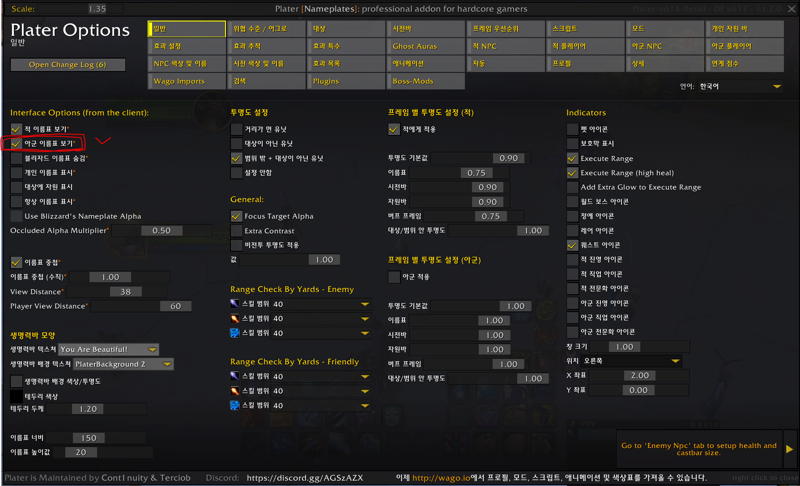Open the 위치 dropdown showing 오른쪽
This screenshot has width=800, height=486.
click(x=632, y=361)
